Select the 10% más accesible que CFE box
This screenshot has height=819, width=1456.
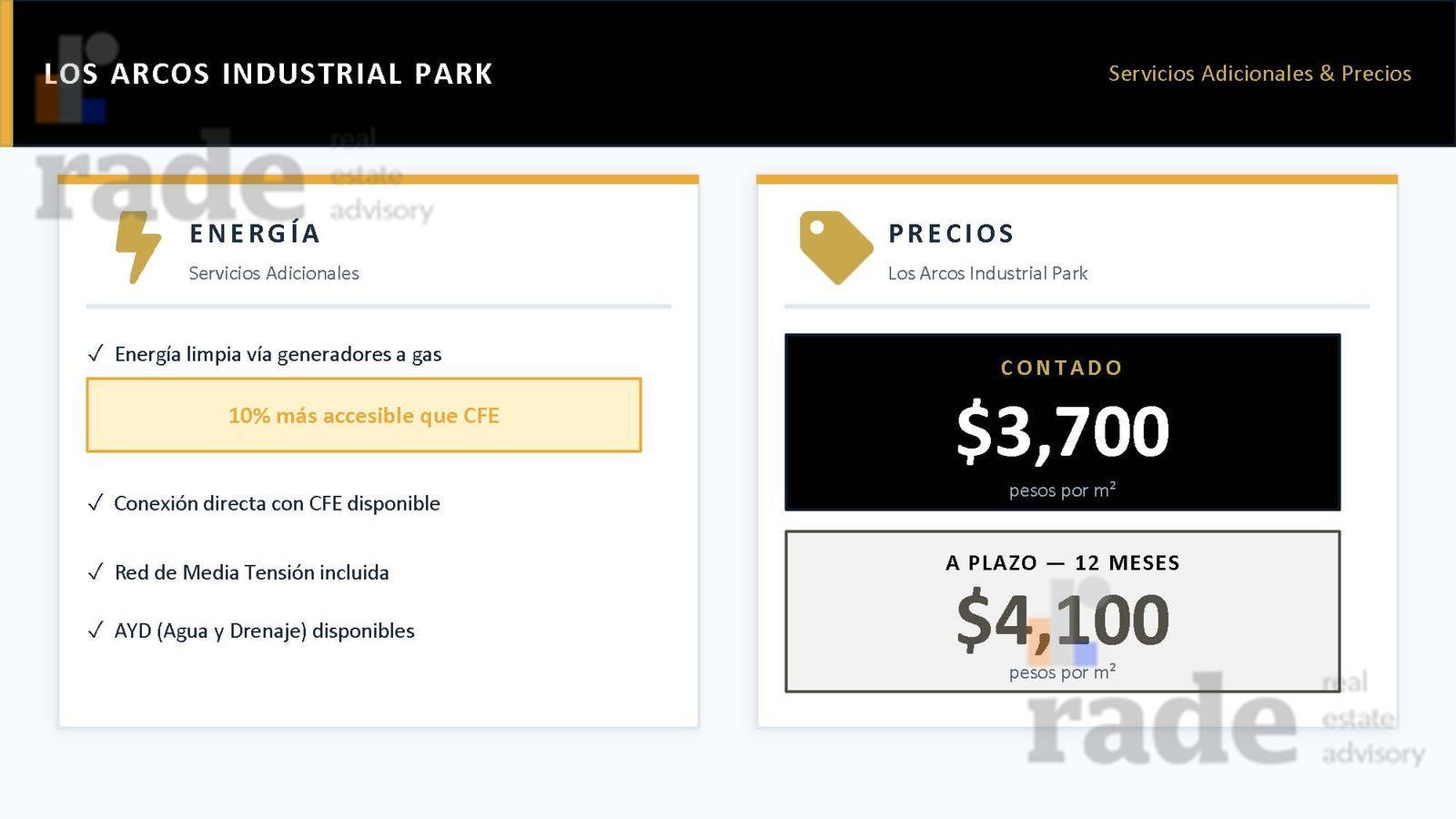[364, 415]
